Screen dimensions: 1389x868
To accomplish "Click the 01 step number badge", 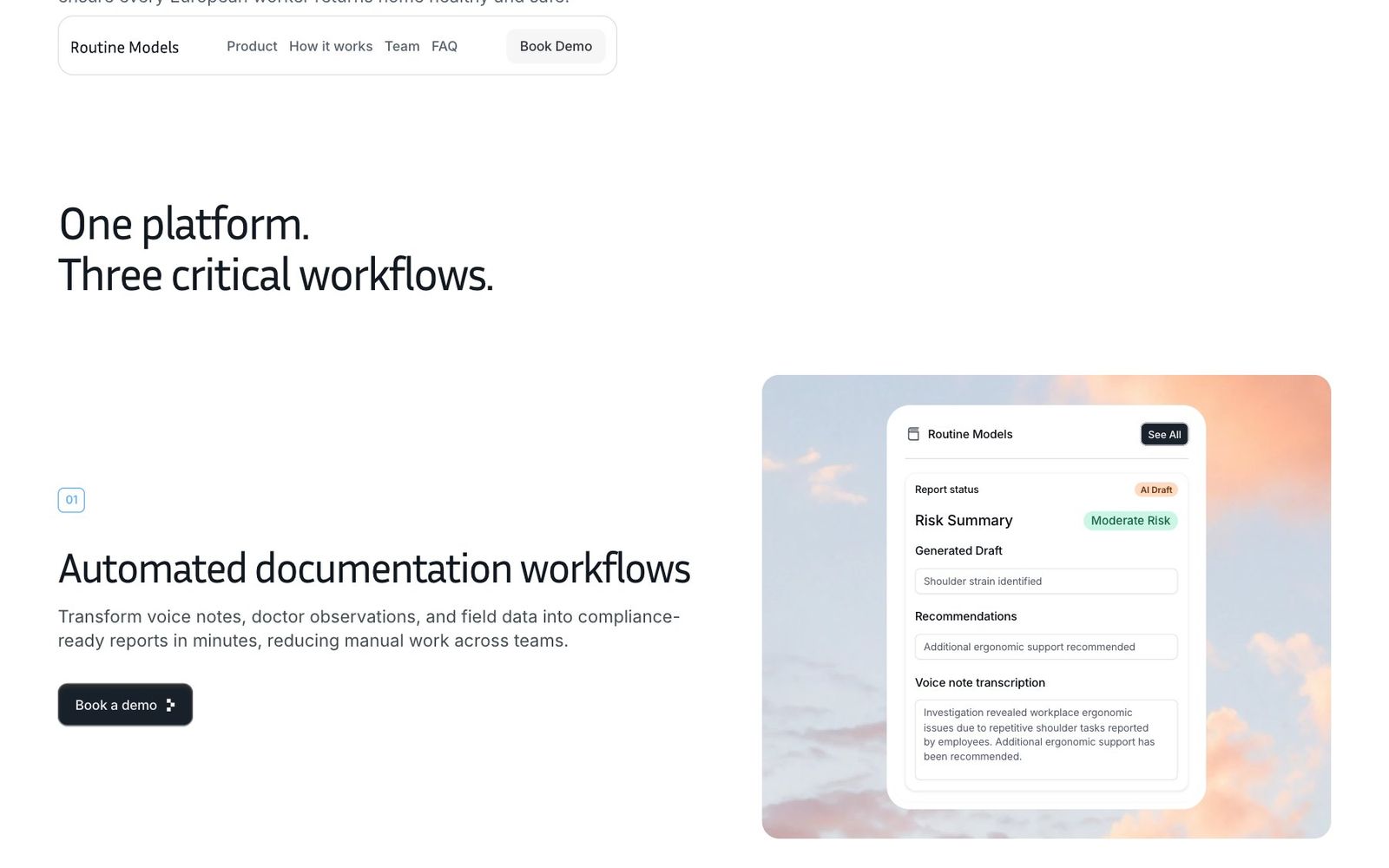I will [x=71, y=500].
